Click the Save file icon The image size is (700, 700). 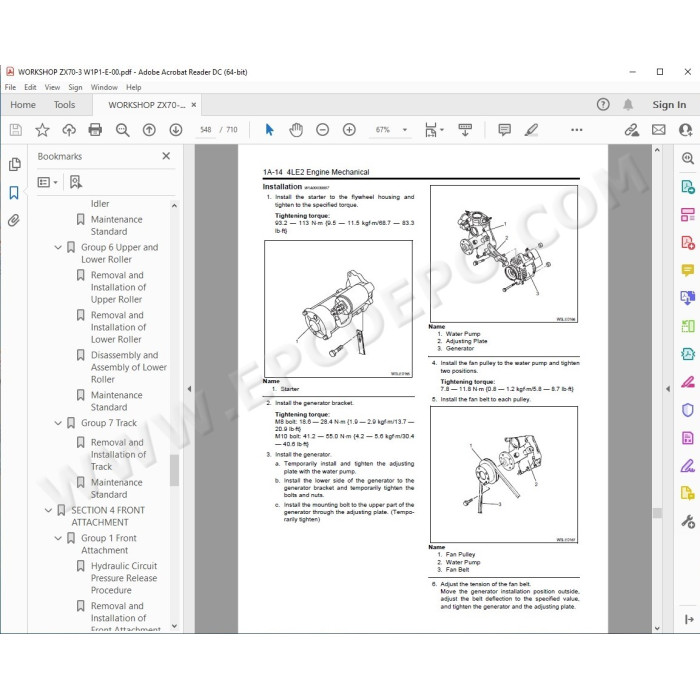click(x=16, y=130)
